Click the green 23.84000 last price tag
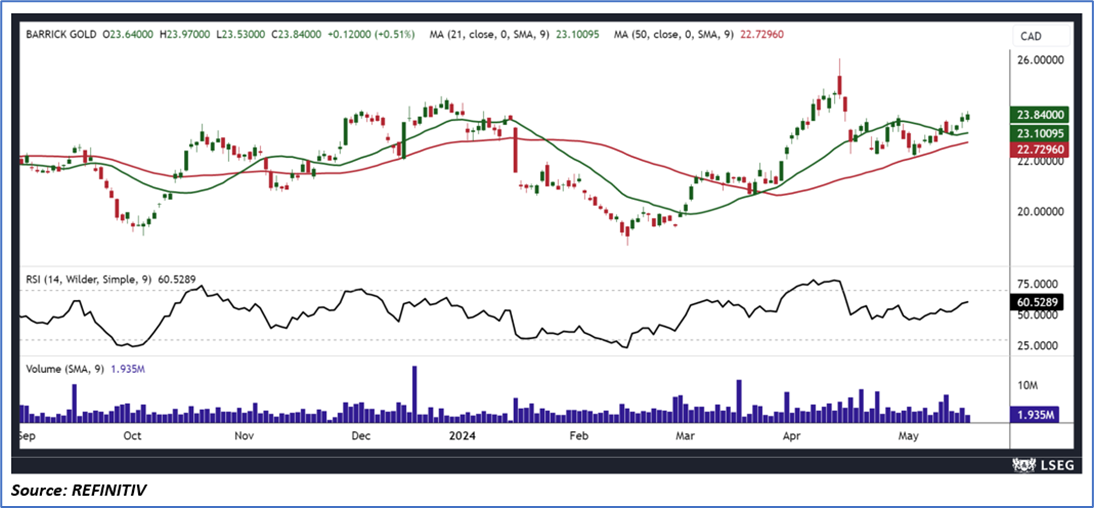Viewport: 1094px width, 508px height. click(1040, 115)
